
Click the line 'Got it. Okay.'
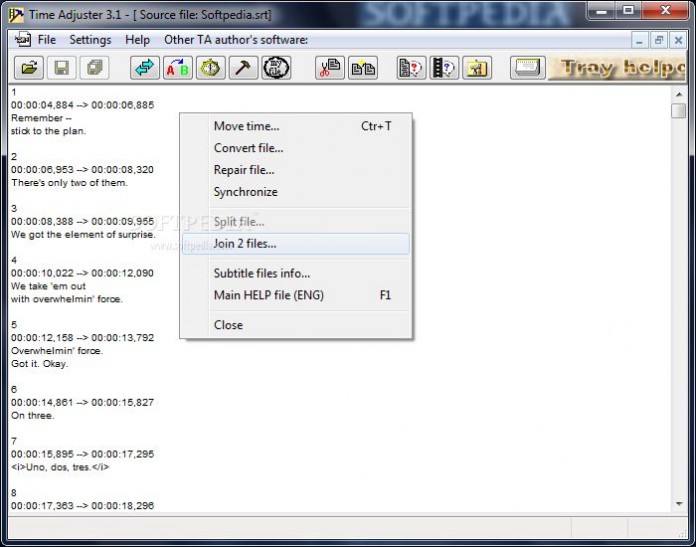click(40, 364)
